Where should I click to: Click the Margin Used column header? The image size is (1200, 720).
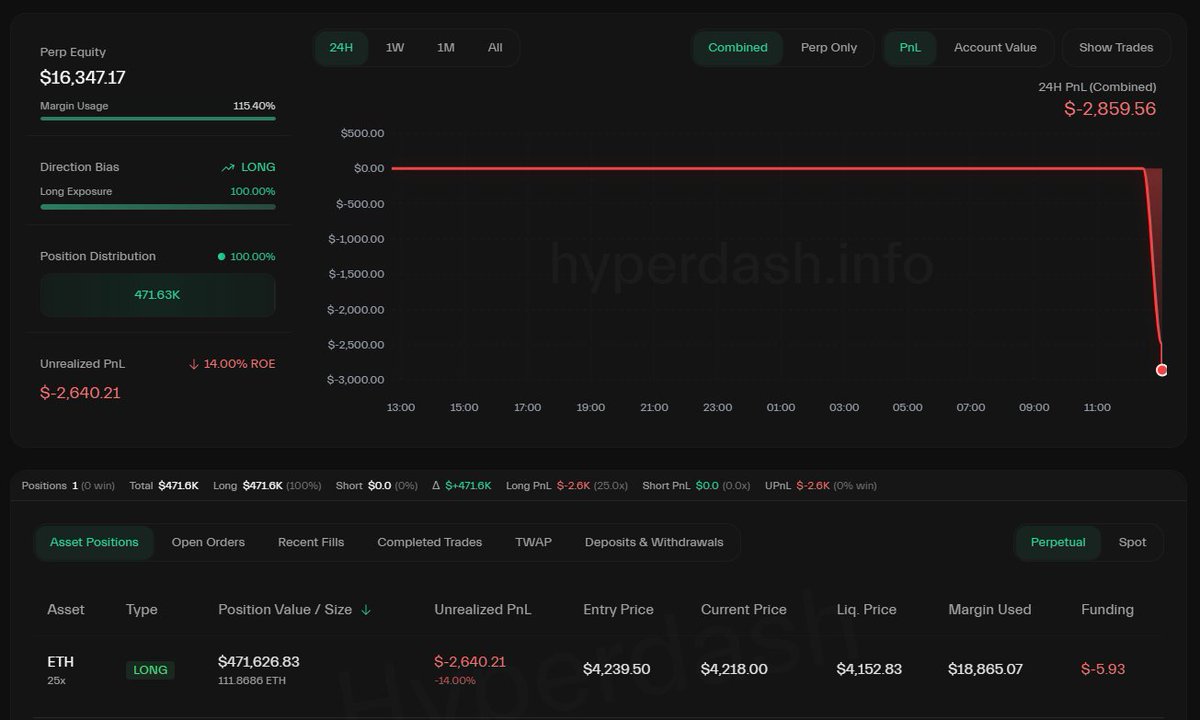pyautogui.click(x=990, y=609)
